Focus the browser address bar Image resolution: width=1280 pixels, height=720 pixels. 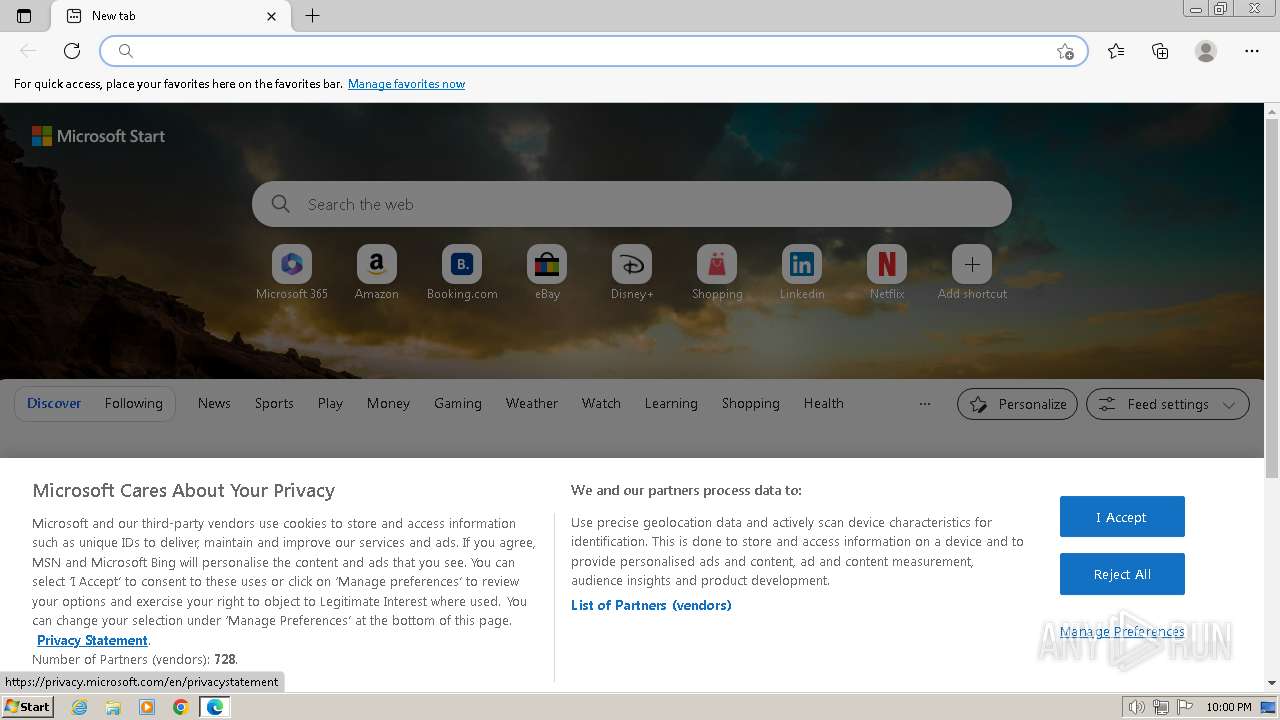(x=594, y=51)
